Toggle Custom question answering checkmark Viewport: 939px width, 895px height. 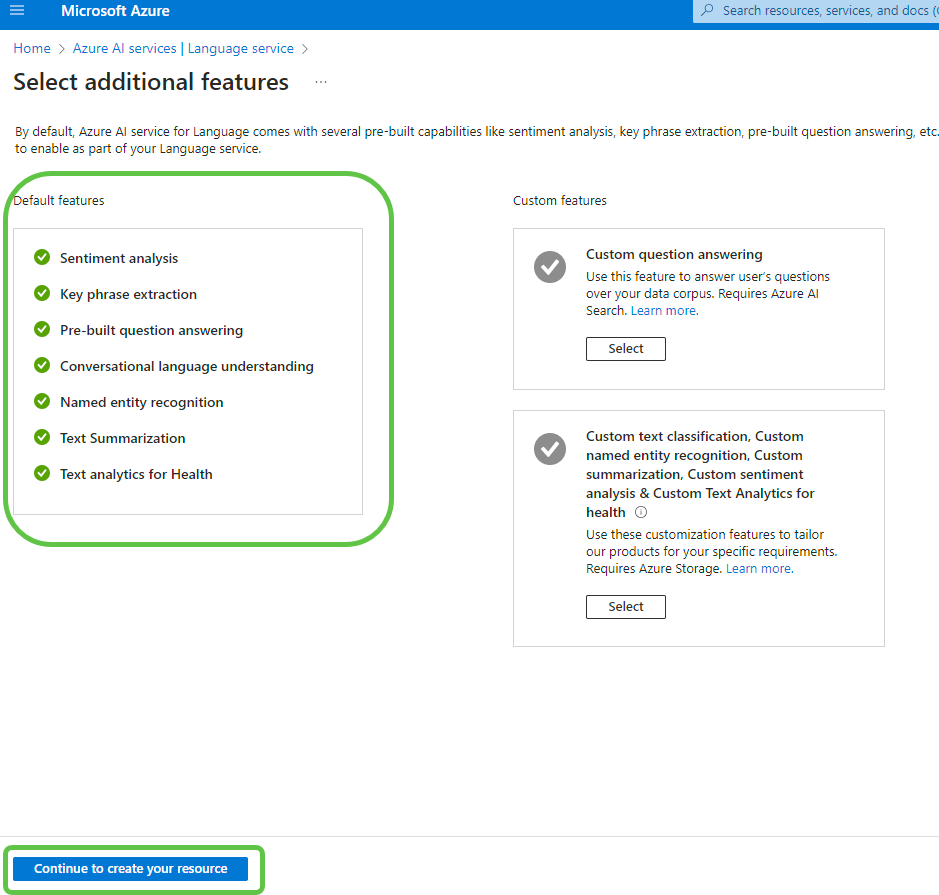[550, 267]
